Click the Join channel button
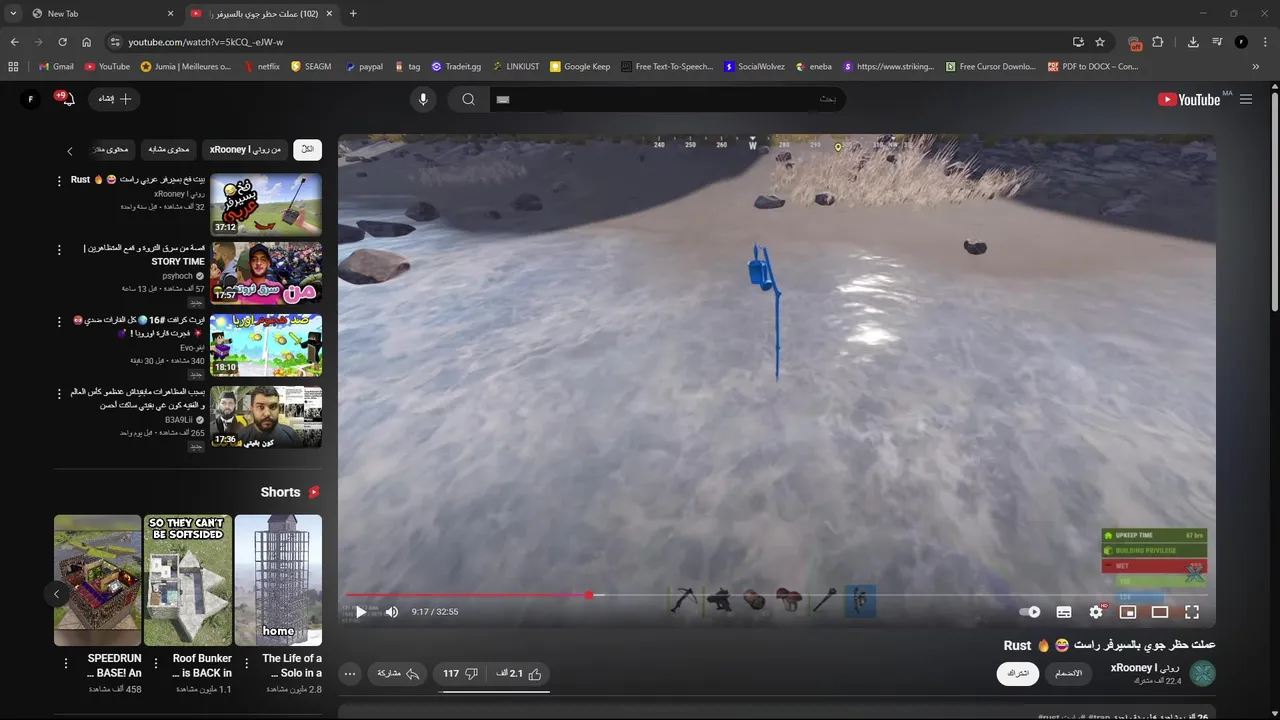The image size is (1280, 720). [1069, 674]
